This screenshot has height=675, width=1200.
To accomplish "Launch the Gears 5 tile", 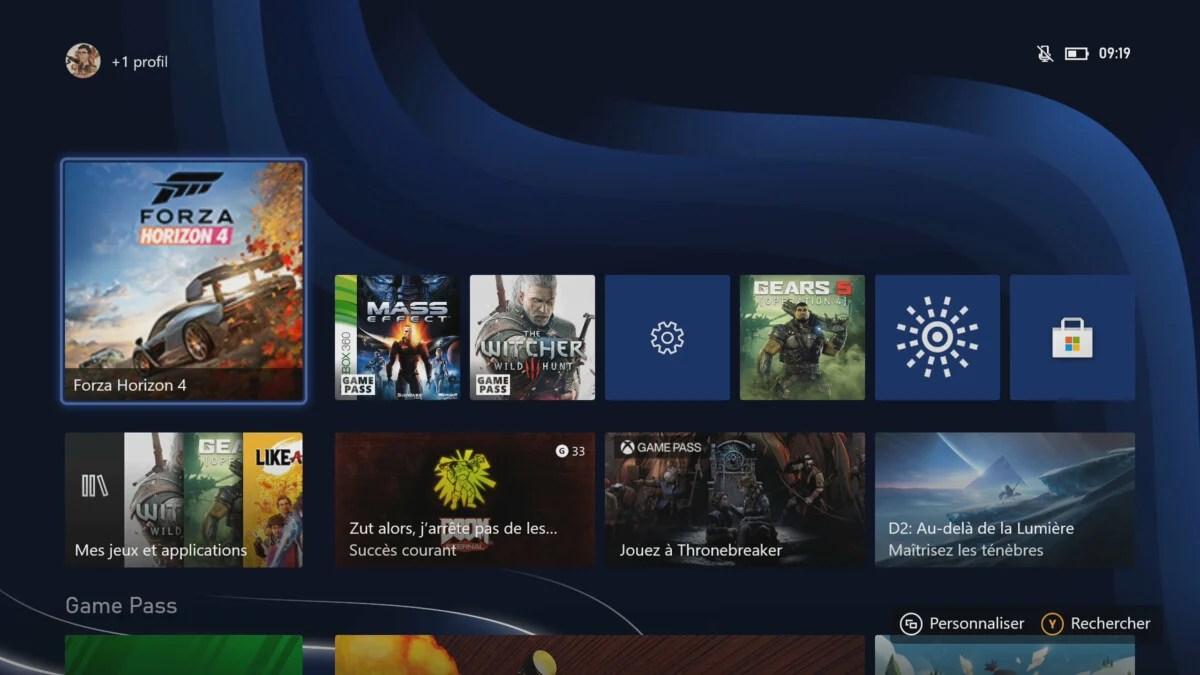I will tap(802, 338).
